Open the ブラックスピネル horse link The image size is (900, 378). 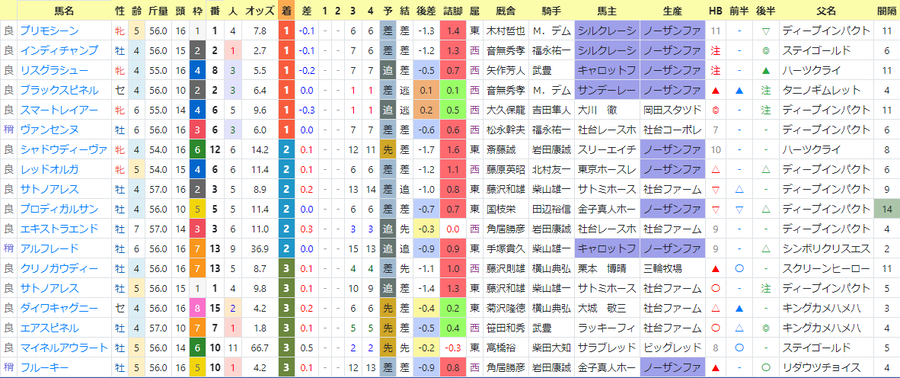pyautogui.click(x=59, y=90)
